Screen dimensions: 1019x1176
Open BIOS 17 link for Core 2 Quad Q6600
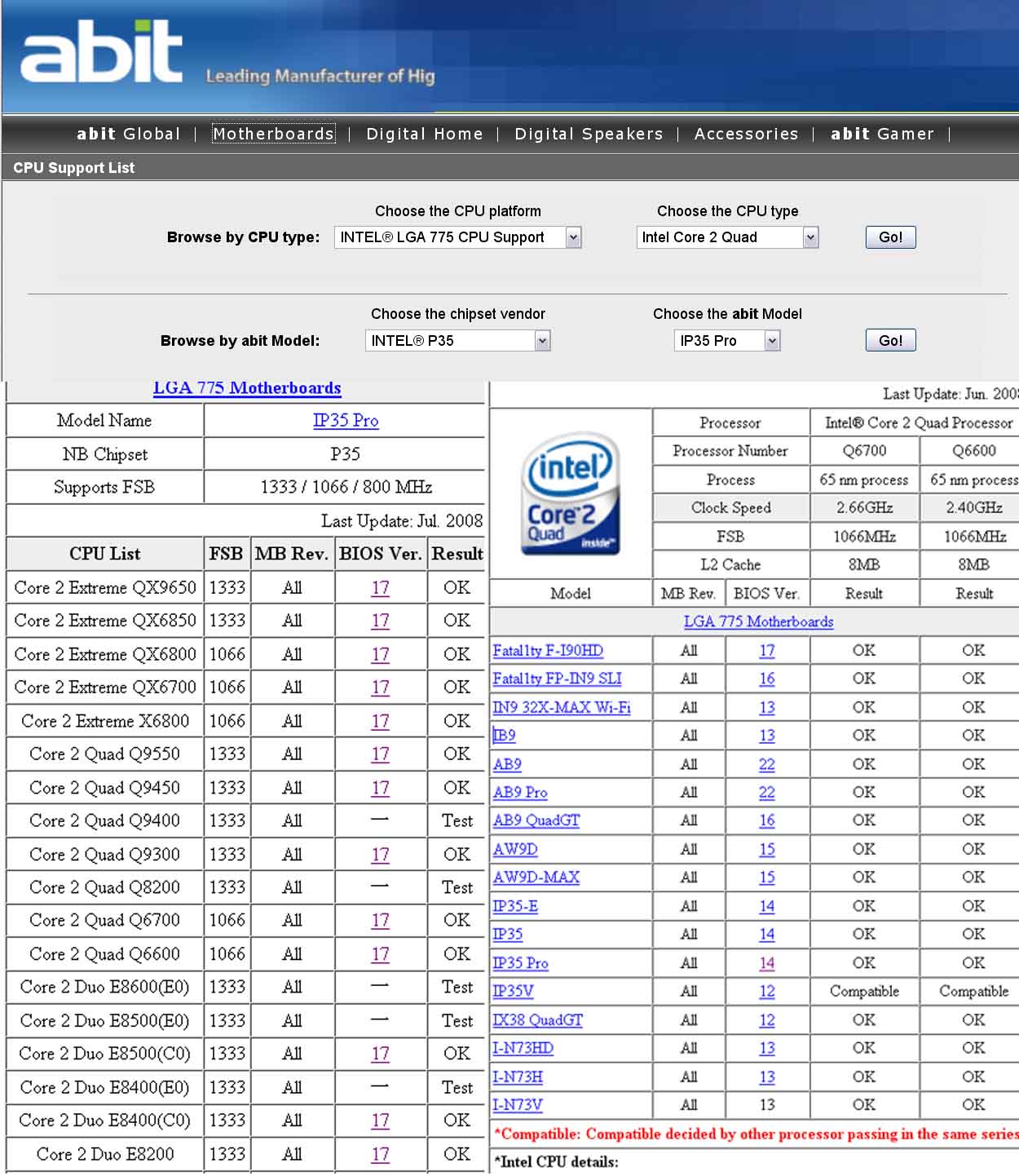click(x=380, y=954)
